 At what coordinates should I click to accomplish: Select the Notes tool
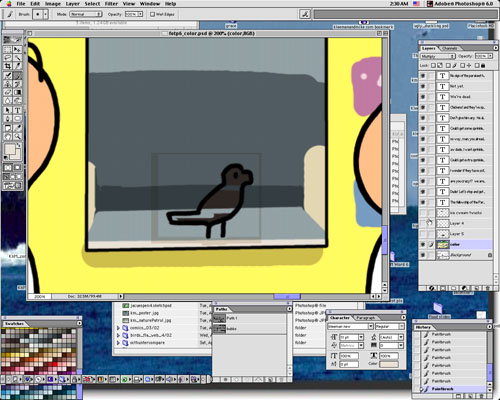click(7, 128)
